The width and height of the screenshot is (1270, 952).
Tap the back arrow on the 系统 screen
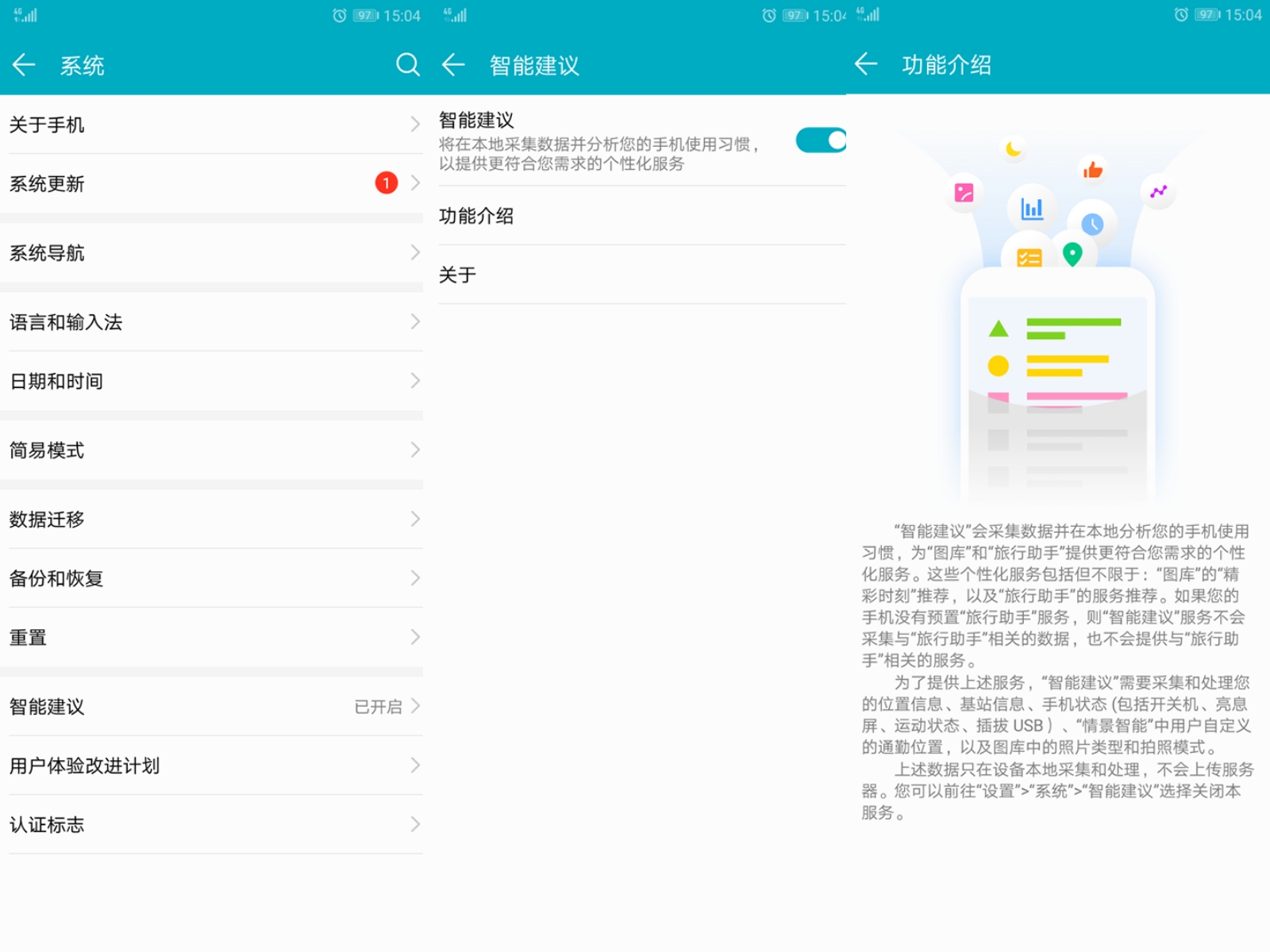24,65
